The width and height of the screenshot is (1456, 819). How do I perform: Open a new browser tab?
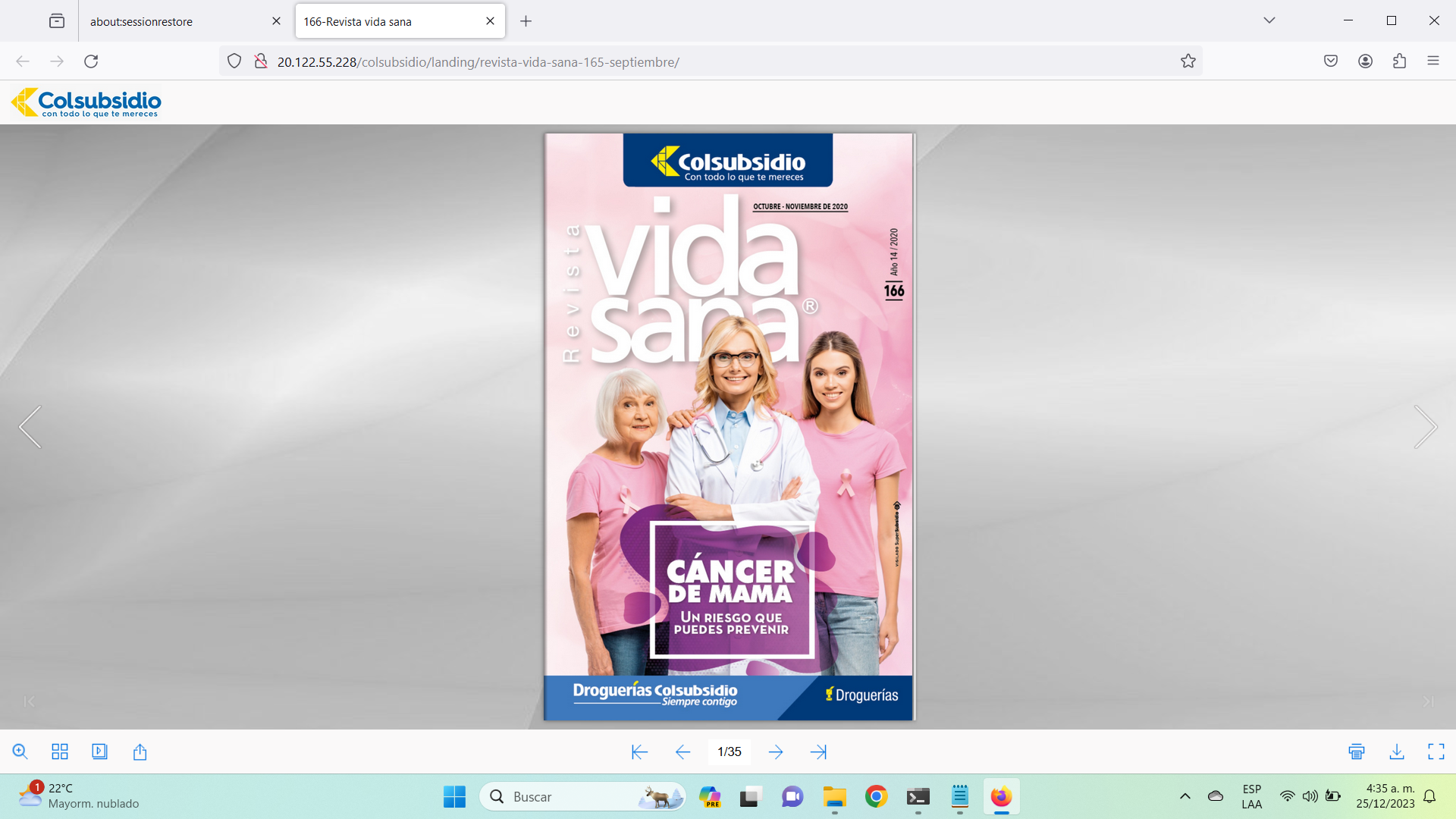[526, 21]
